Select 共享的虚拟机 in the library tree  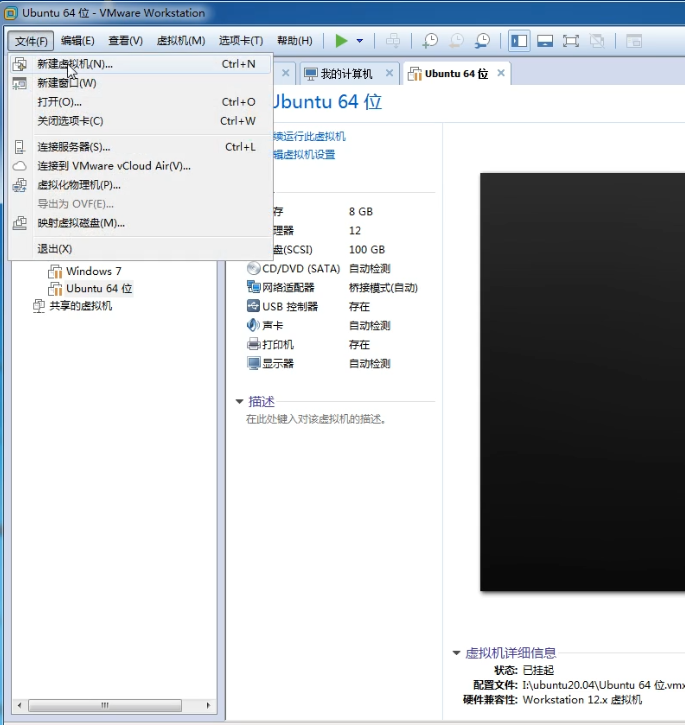pyautogui.click(x=80, y=306)
